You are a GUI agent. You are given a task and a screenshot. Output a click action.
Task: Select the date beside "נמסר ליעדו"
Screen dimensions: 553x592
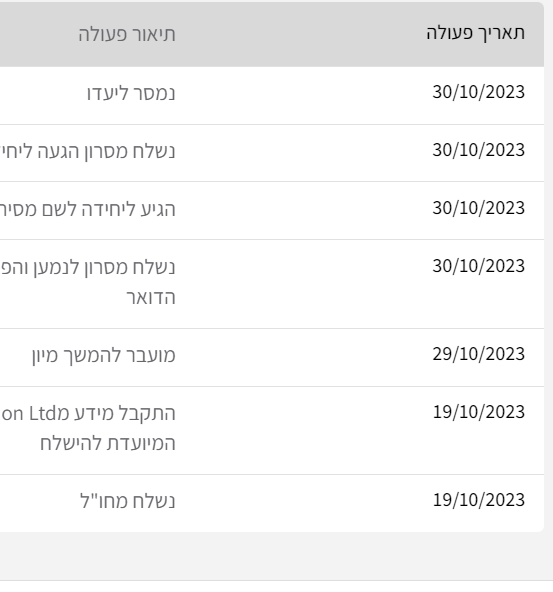pos(479,92)
